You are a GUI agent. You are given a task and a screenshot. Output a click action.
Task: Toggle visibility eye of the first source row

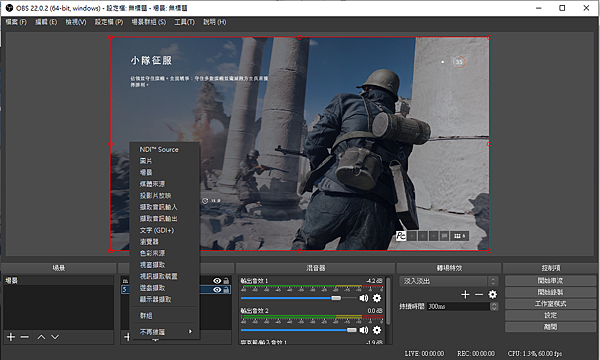[x=217, y=281]
